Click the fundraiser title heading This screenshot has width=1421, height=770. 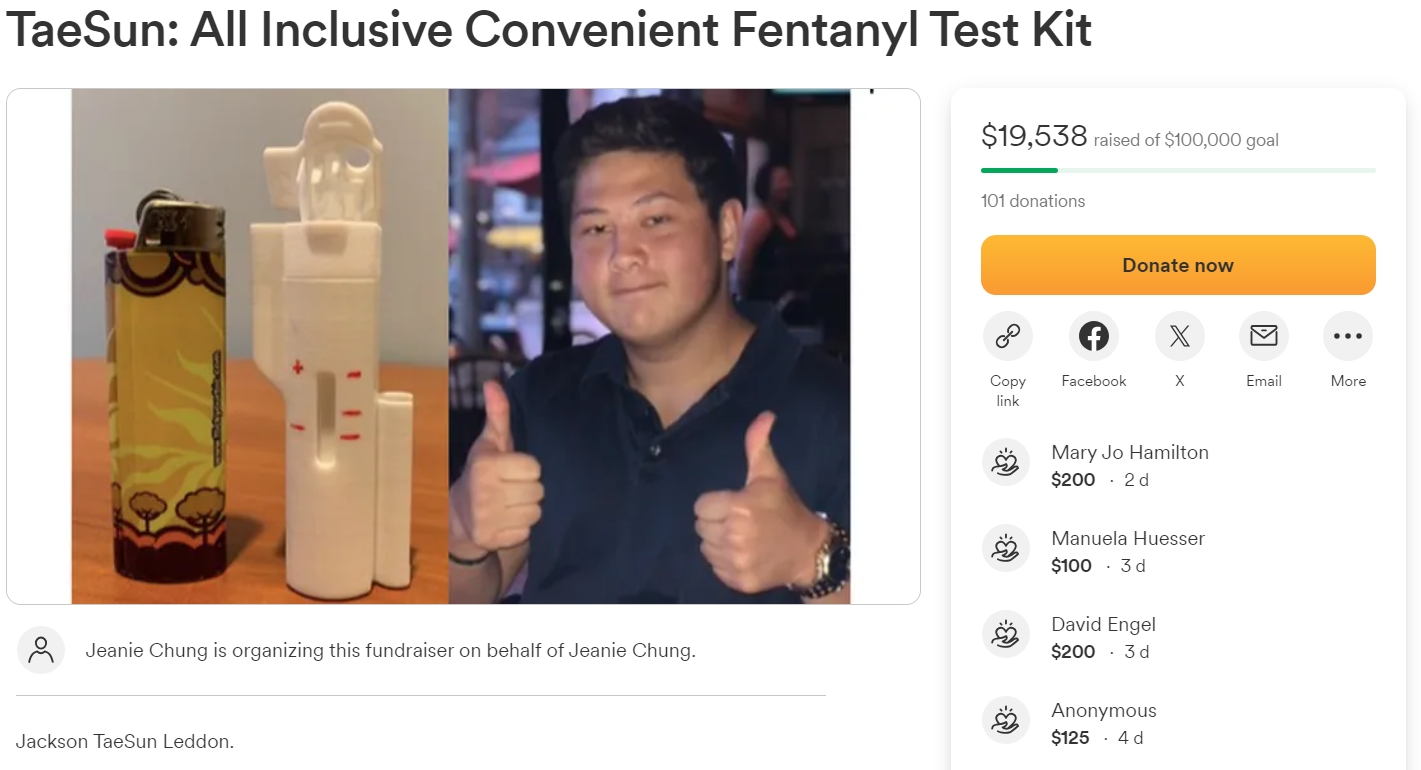548,31
